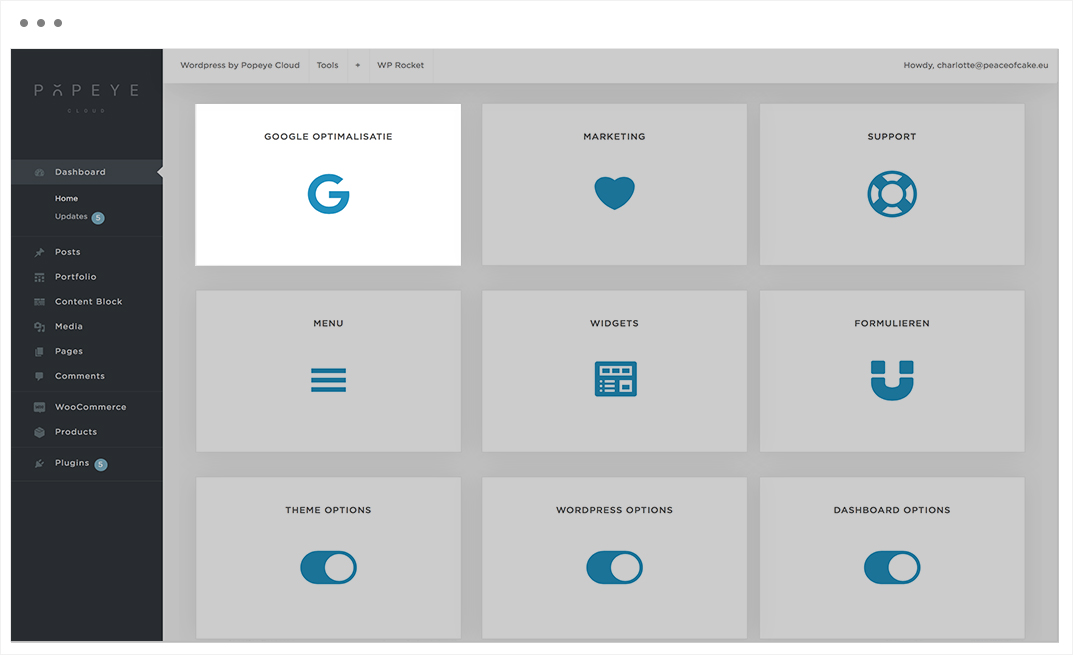Open Dashboard in the sidebar
The height and width of the screenshot is (655, 1073).
coord(87,172)
